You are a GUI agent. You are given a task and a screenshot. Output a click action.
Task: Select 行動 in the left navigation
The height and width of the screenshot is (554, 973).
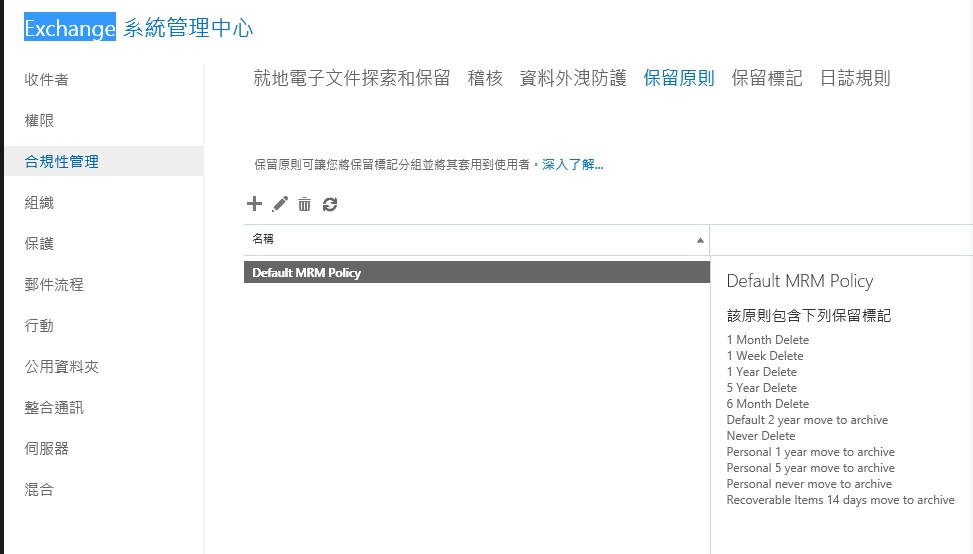point(39,325)
